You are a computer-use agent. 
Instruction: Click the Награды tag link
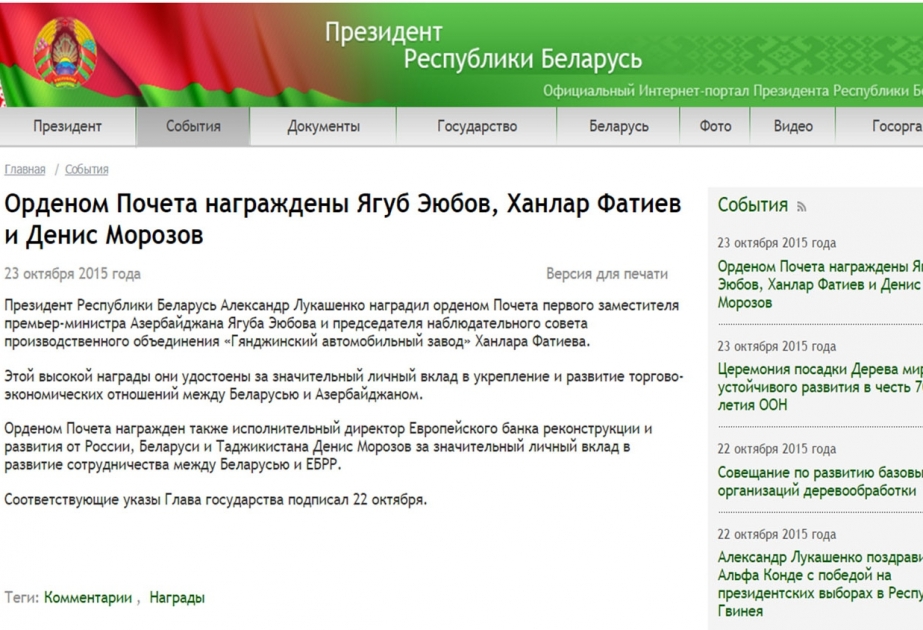tap(177, 598)
